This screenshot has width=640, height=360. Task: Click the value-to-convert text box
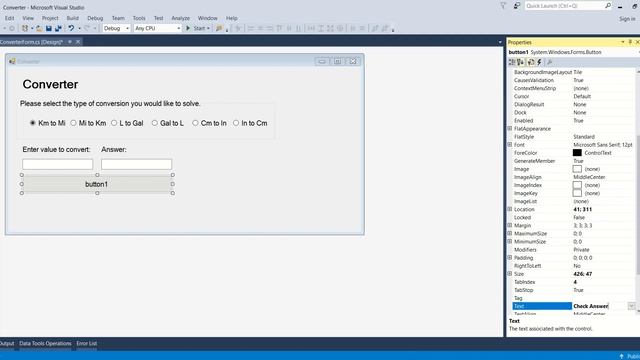(58, 164)
